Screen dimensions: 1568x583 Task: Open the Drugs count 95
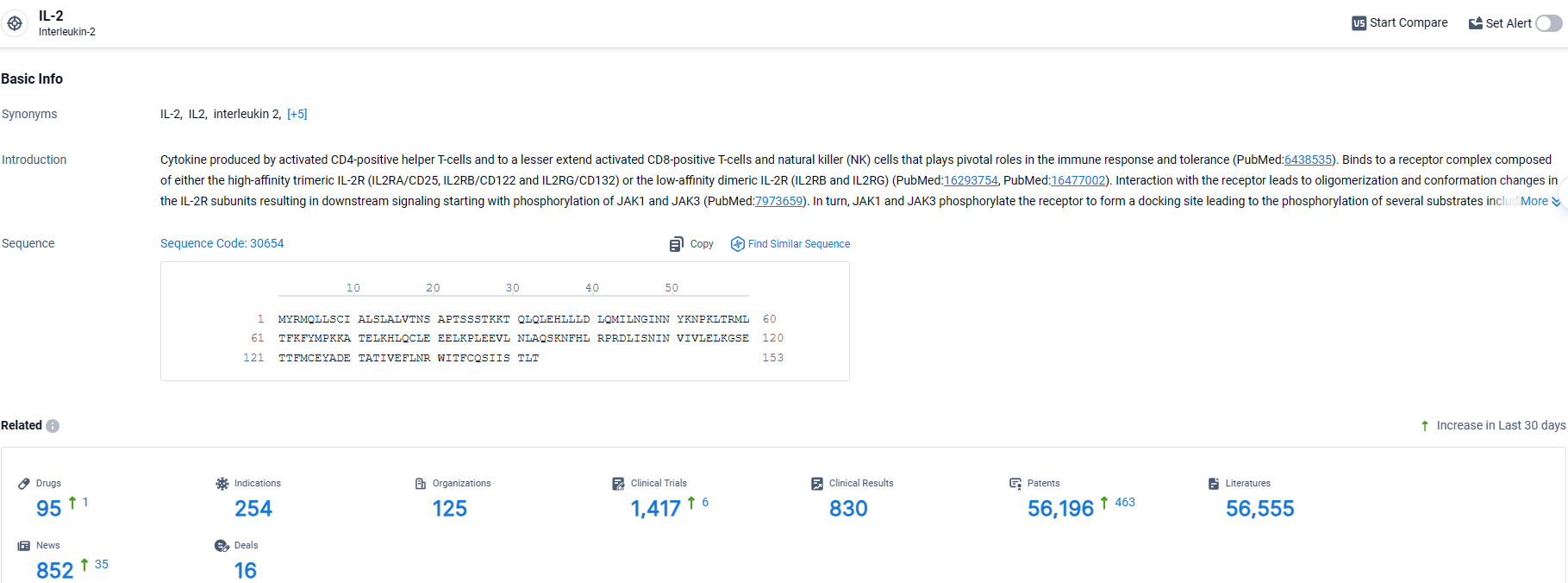[x=49, y=509]
